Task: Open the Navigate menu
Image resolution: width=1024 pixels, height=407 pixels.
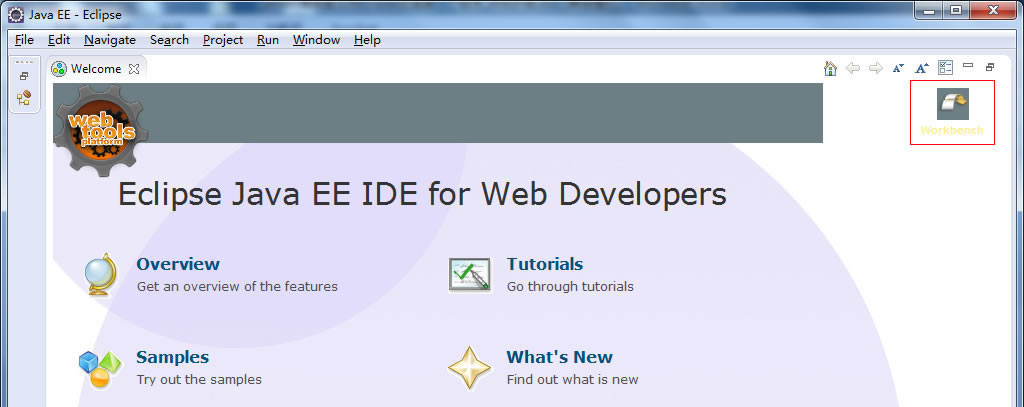Action: (110, 40)
